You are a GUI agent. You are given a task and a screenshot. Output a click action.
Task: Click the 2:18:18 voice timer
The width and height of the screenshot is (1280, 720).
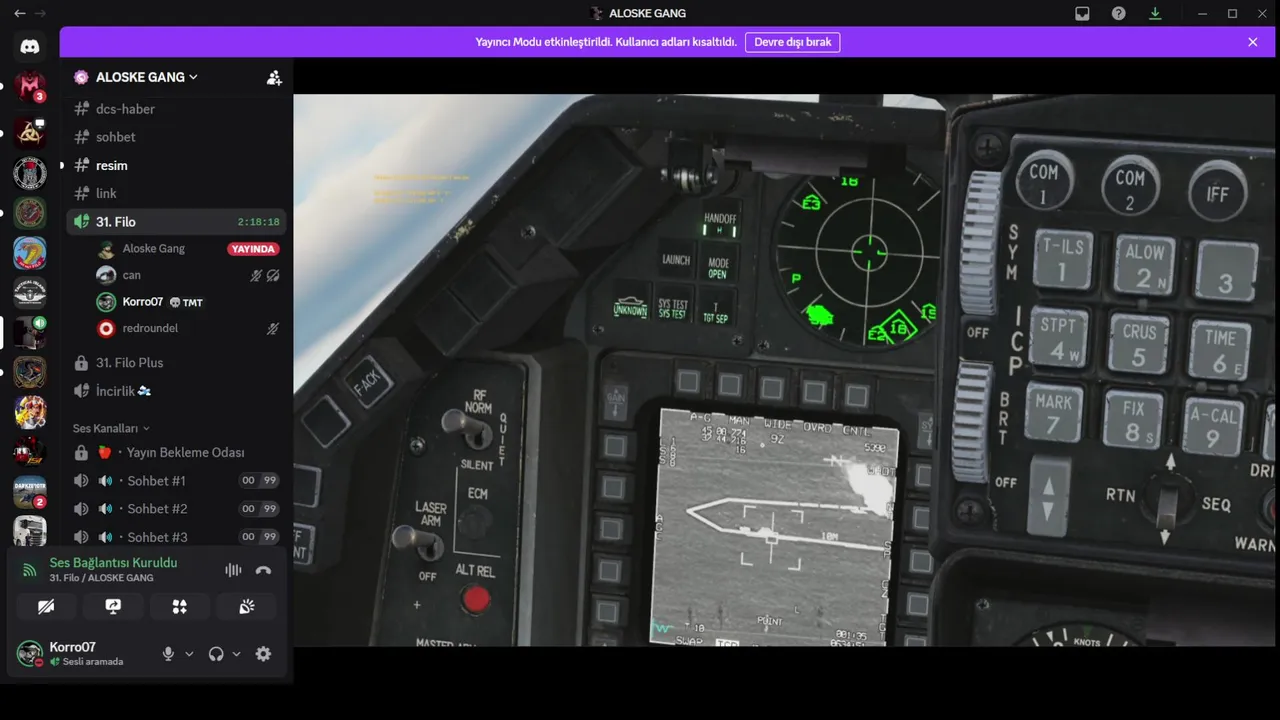click(259, 222)
